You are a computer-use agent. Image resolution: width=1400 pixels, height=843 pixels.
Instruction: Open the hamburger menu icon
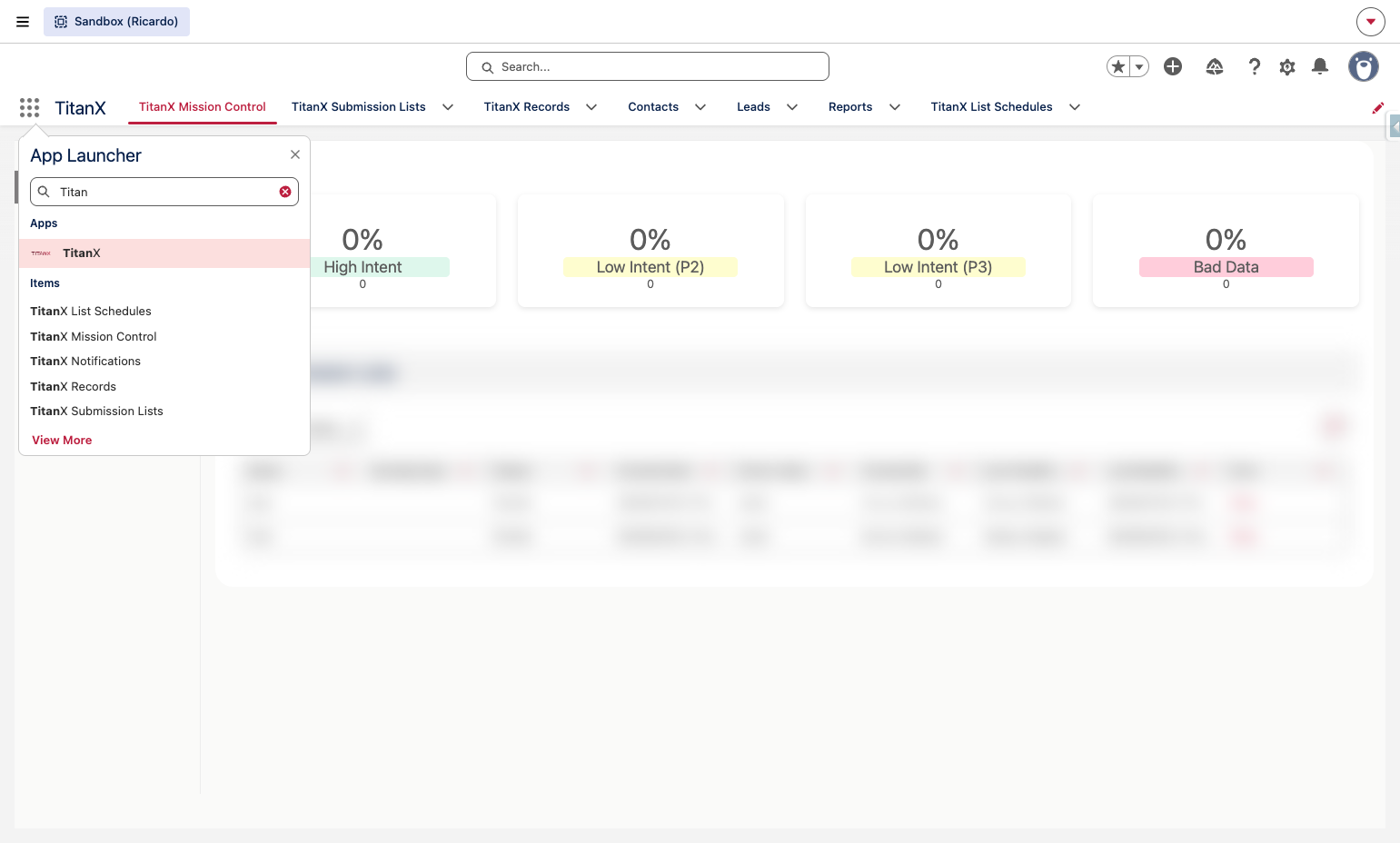click(x=23, y=22)
